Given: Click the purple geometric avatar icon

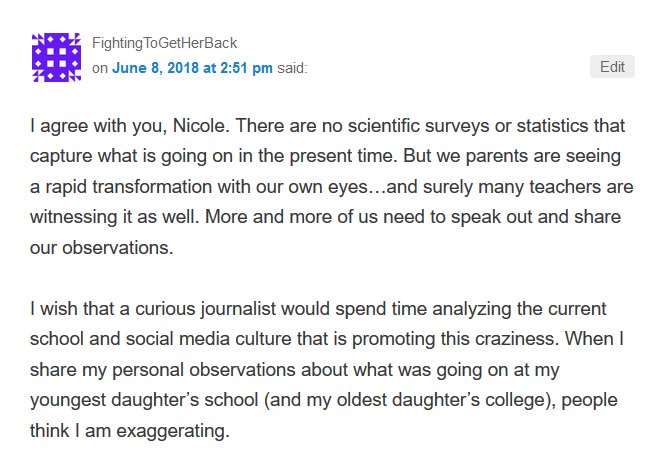Looking at the screenshot, I should 57,57.
